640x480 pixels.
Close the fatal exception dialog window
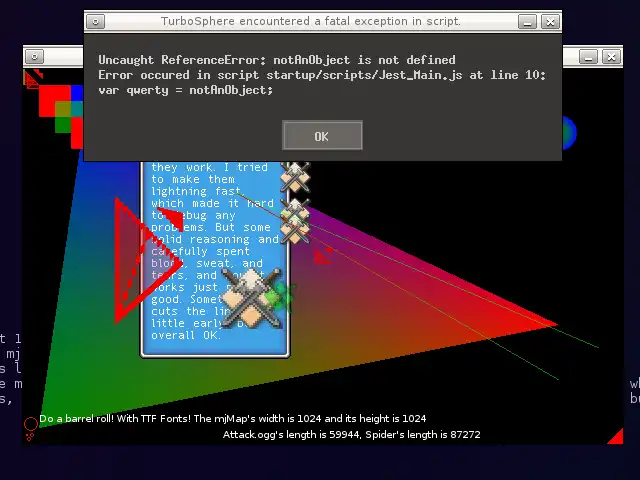550,21
